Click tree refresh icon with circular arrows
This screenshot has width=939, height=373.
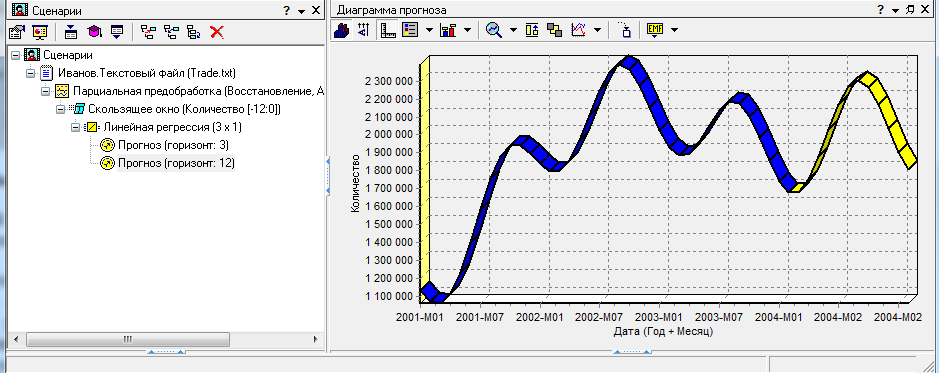click(194, 32)
